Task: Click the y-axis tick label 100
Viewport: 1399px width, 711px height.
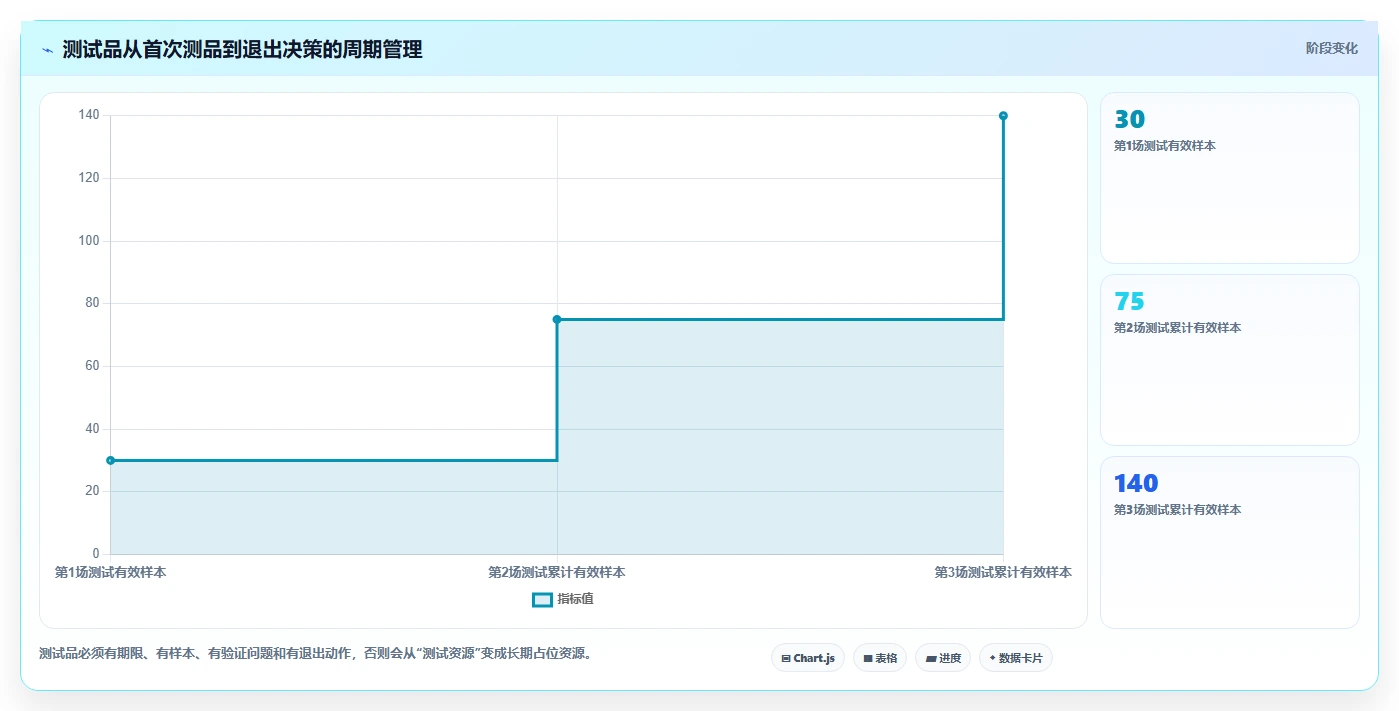Action: (89, 241)
